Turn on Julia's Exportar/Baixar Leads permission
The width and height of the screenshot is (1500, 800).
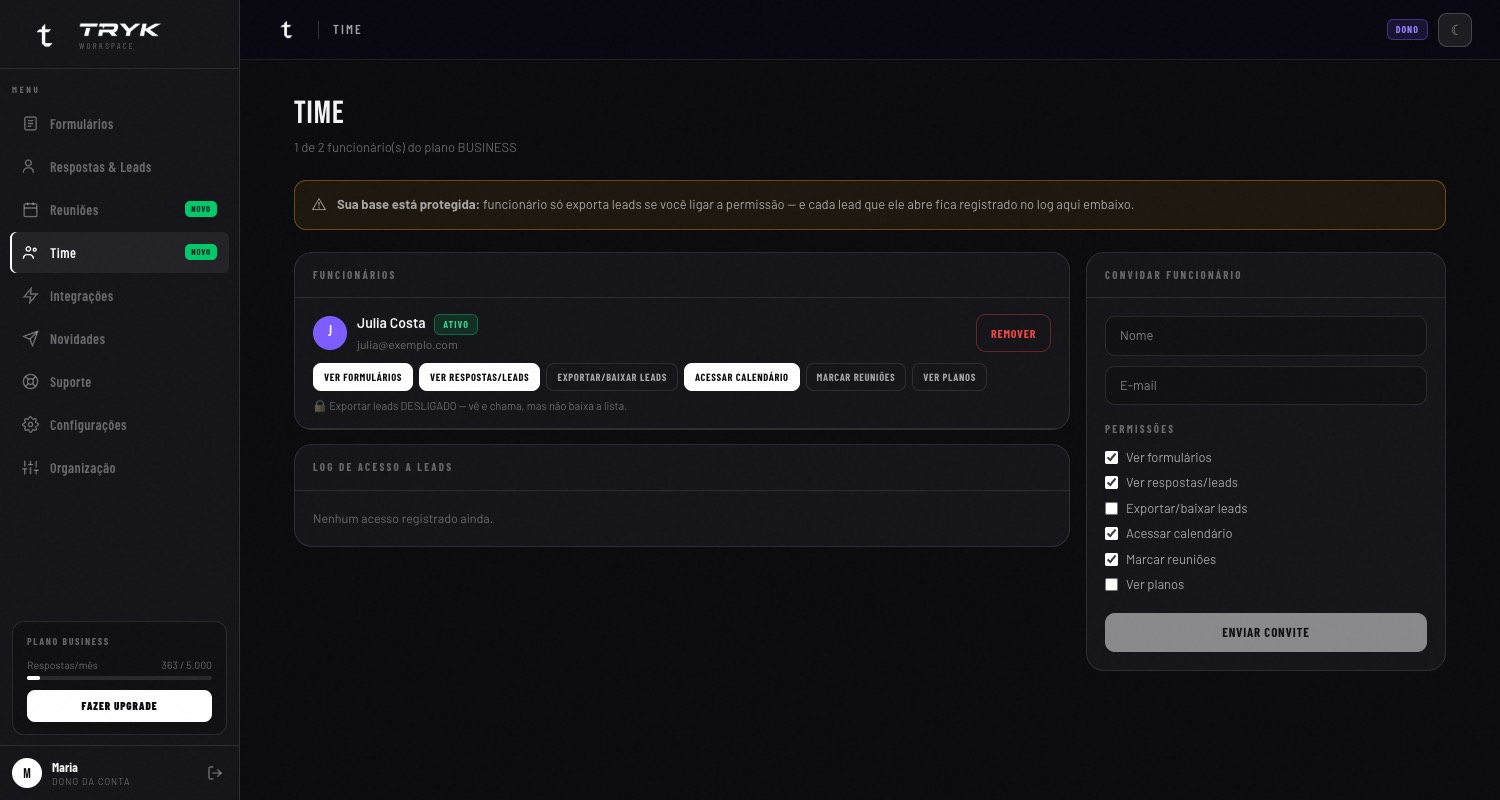(612, 377)
